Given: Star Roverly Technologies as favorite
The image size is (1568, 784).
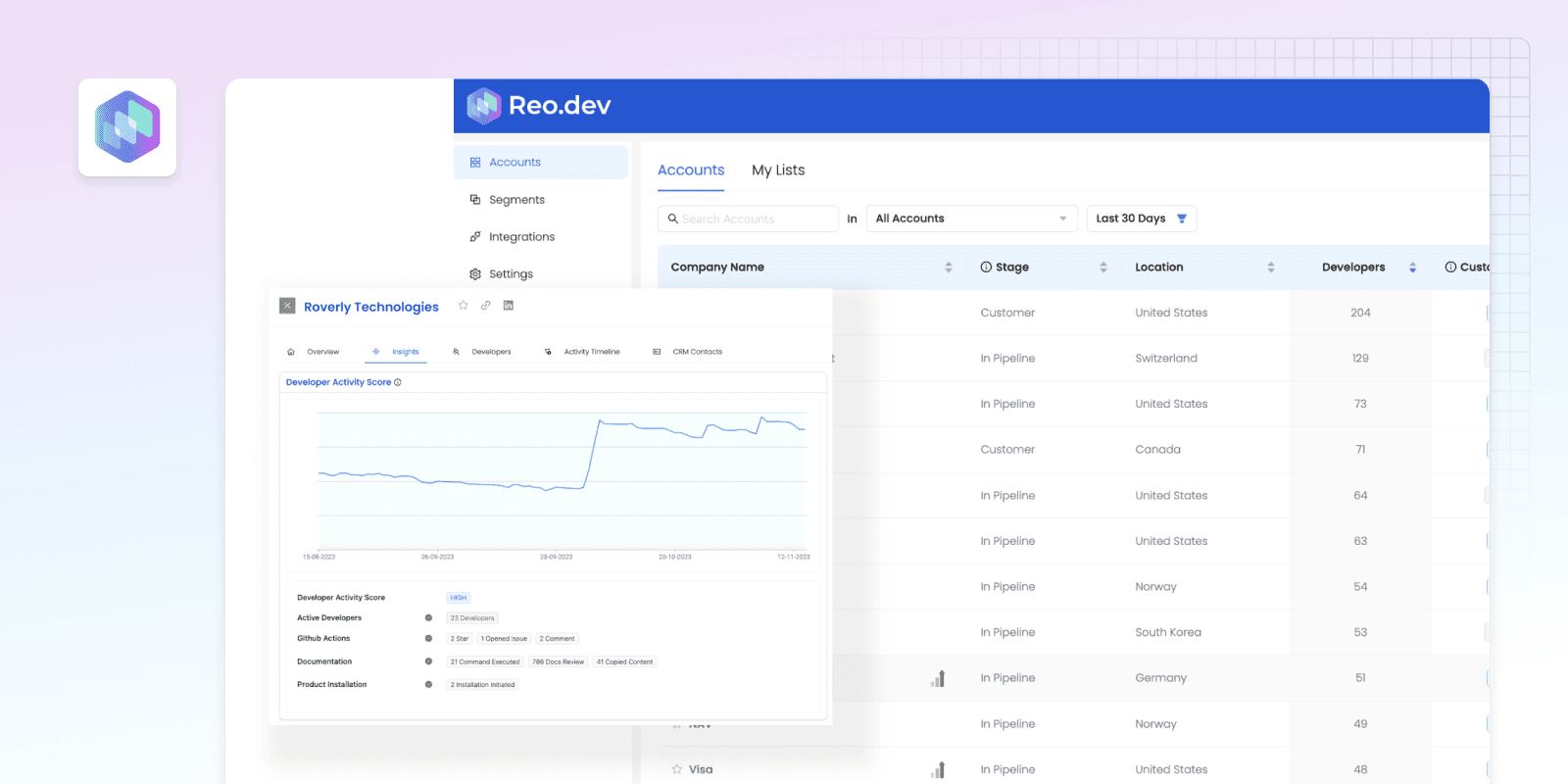Looking at the screenshot, I should click(x=464, y=306).
